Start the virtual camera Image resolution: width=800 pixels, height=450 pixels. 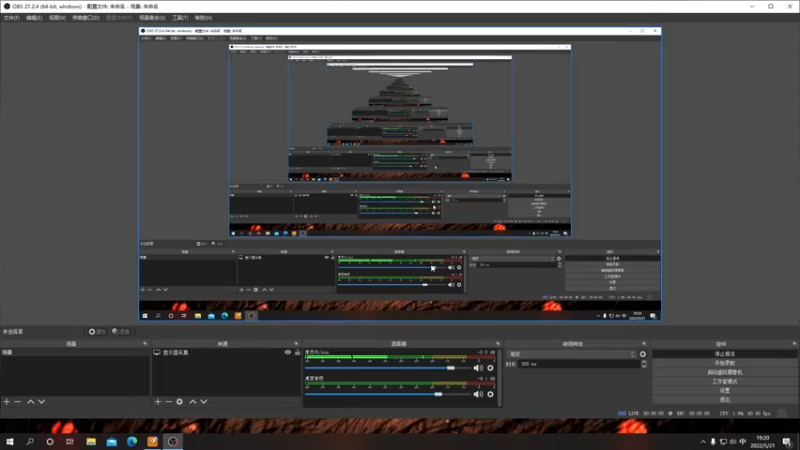point(724,372)
